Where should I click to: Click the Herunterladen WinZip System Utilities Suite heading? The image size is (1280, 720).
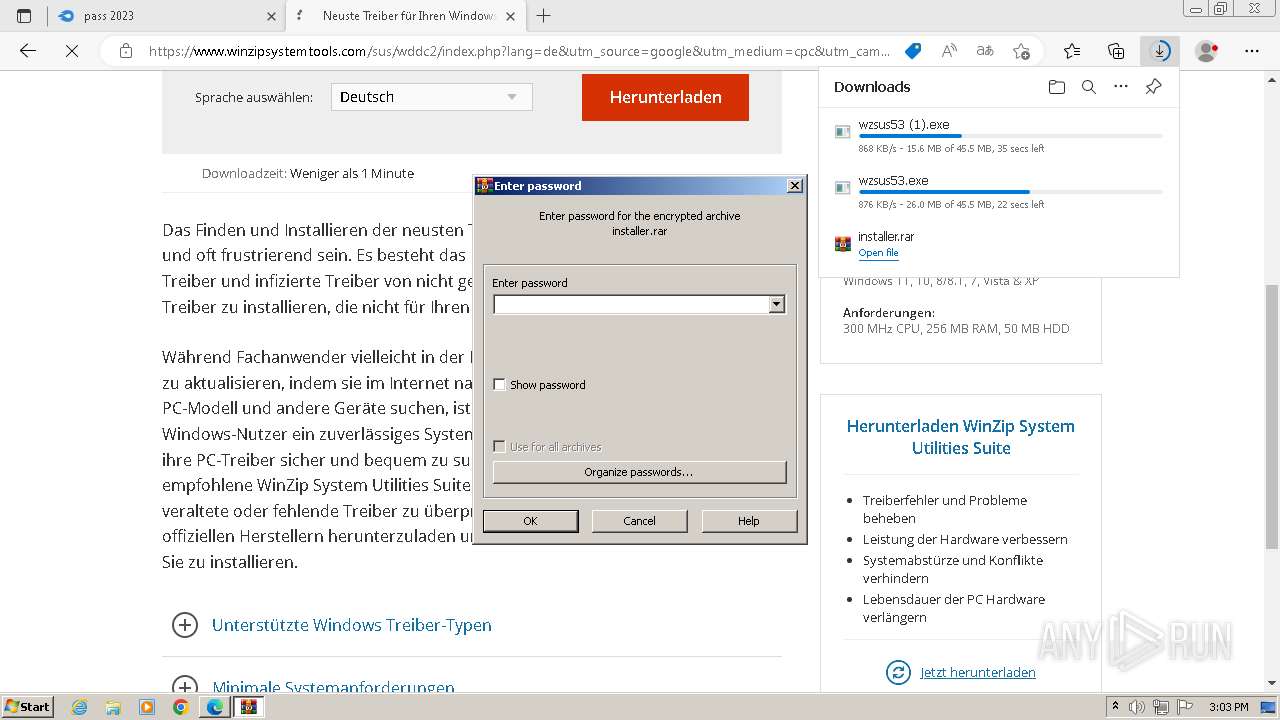pyautogui.click(x=961, y=437)
